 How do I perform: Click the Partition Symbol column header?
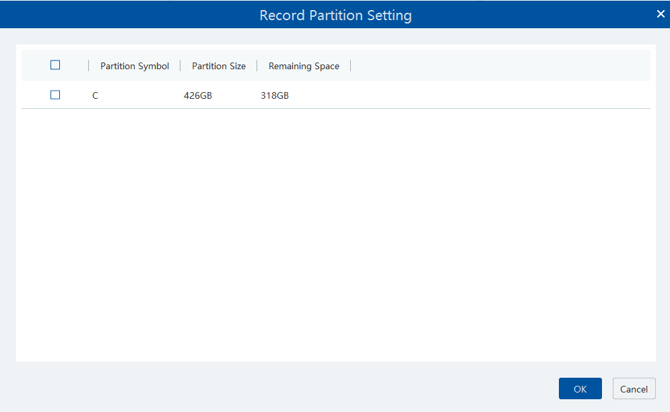point(134,66)
